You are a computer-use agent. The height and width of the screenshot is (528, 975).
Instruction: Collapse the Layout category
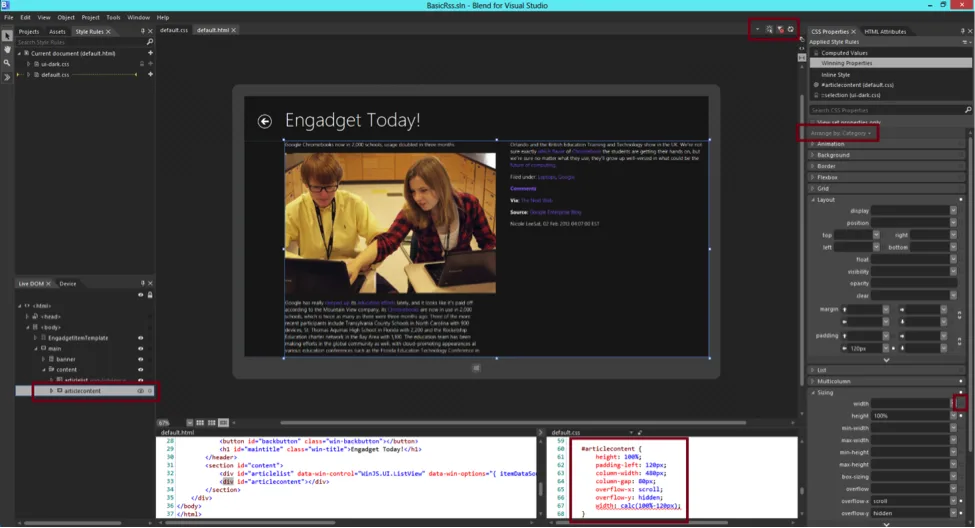click(x=813, y=200)
